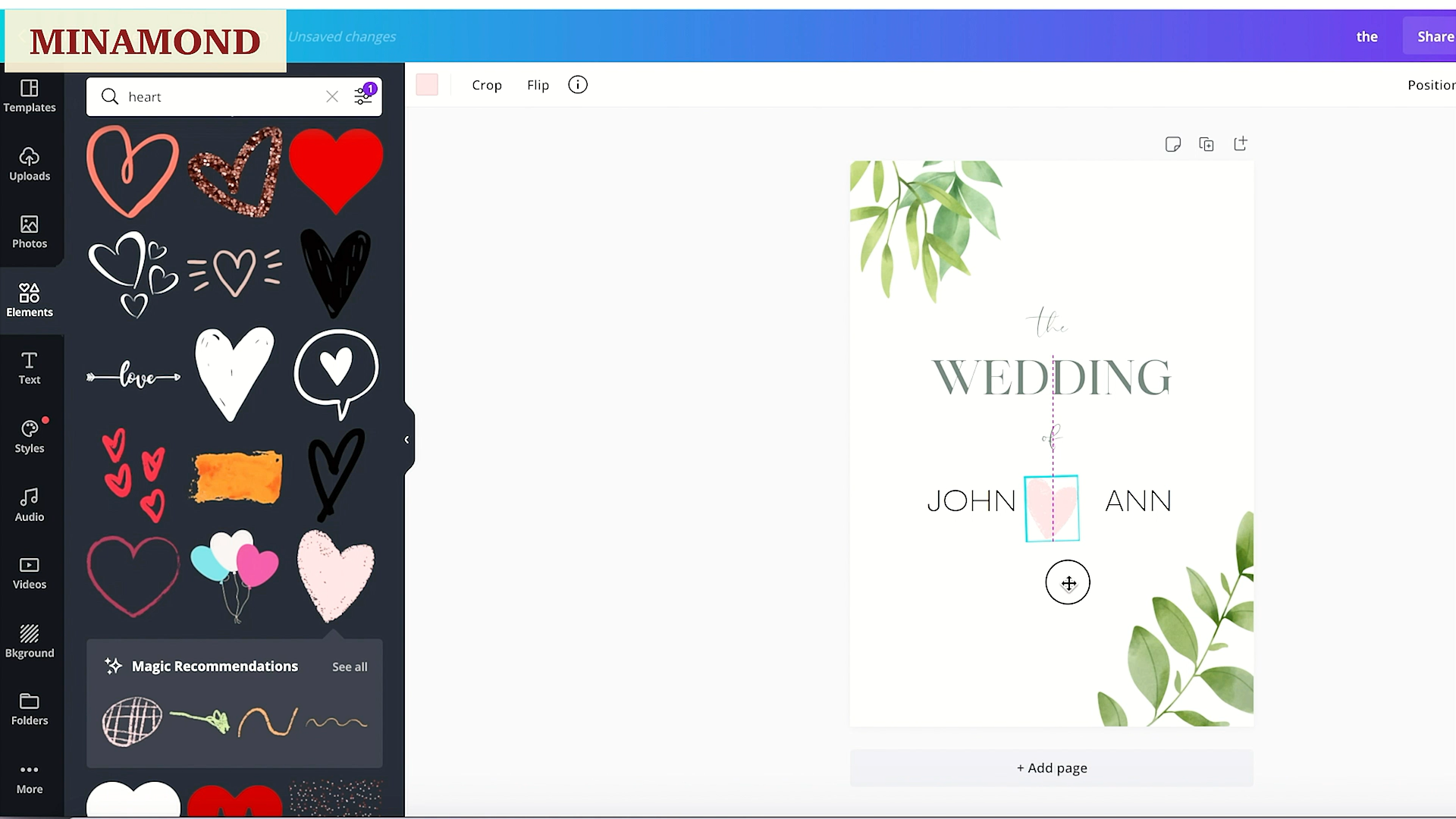The height and width of the screenshot is (819, 1456).
Task: Open the Styles panel
Action: (x=30, y=437)
